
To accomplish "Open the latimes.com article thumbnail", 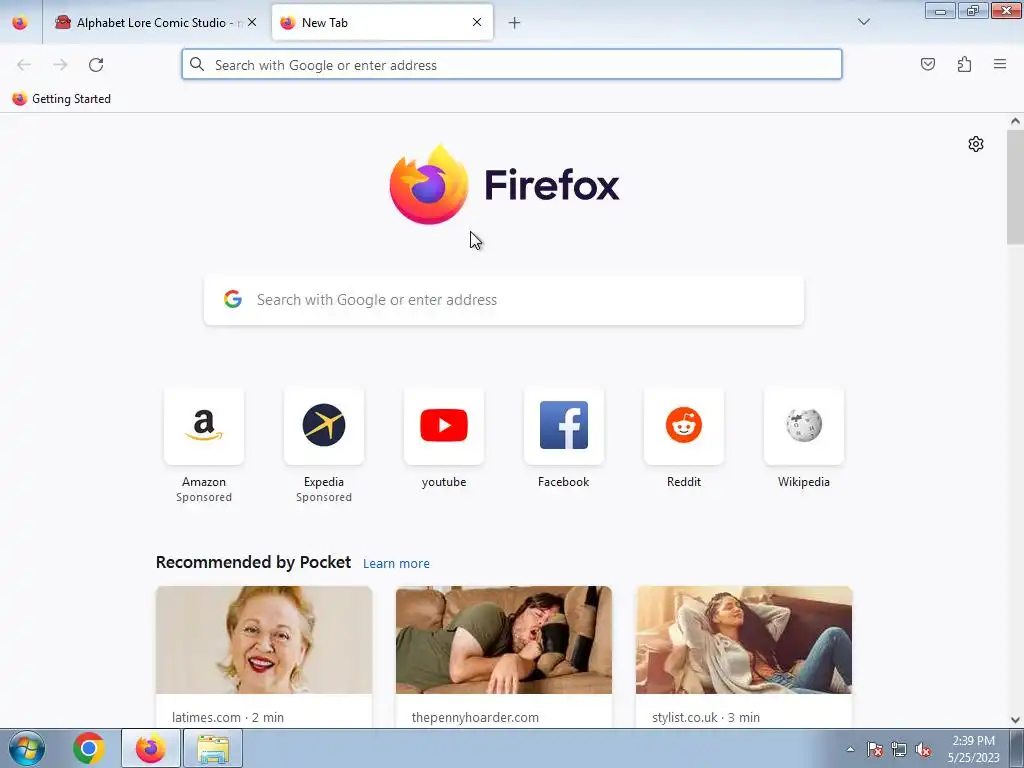I will click(x=264, y=640).
